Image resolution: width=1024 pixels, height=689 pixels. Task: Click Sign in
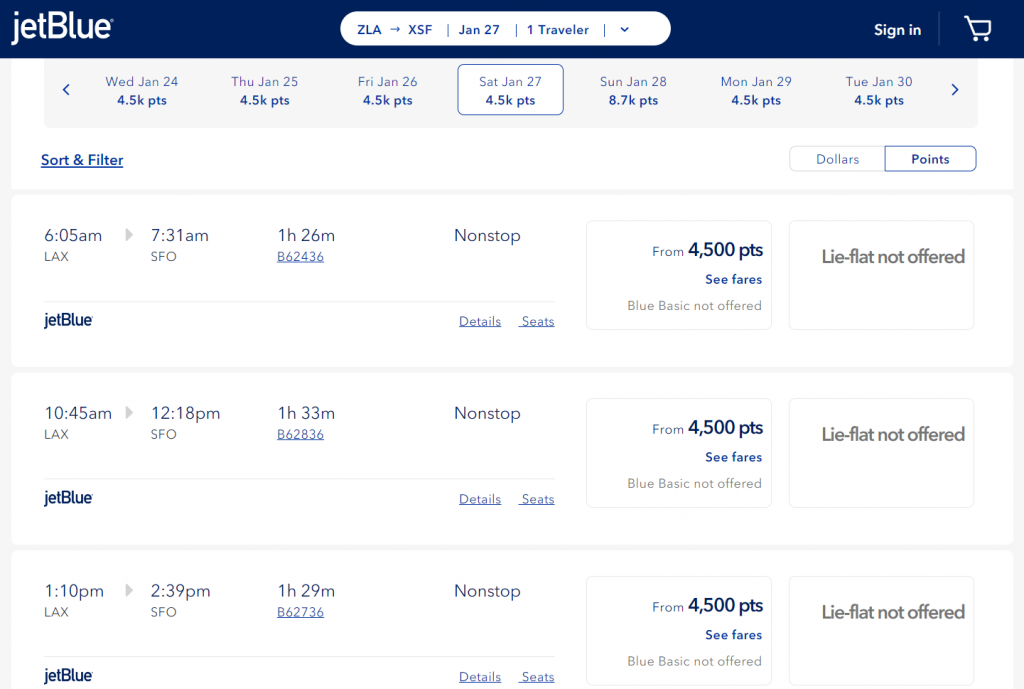point(897,29)
